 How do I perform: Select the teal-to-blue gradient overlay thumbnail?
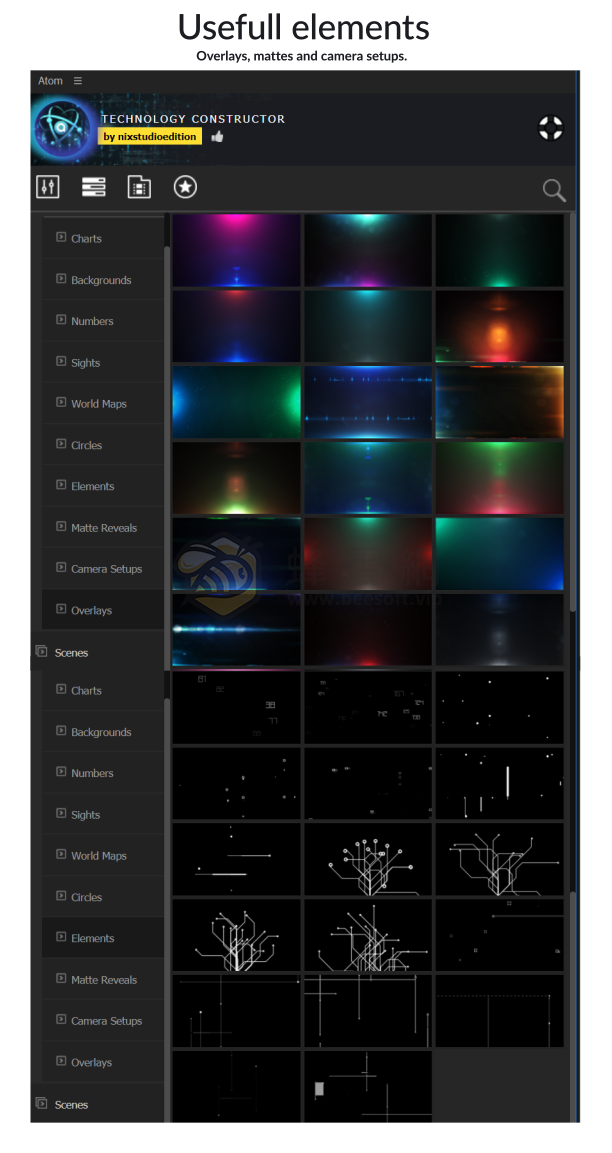[x=499, y=554]
